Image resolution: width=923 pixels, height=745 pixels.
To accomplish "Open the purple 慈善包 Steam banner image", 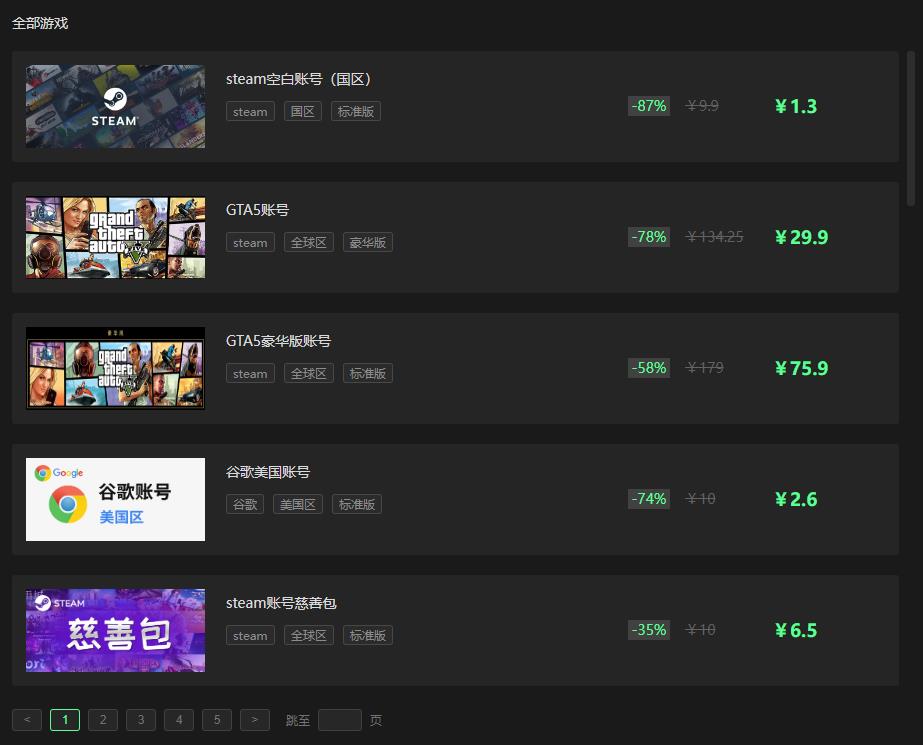I will 115,630.
